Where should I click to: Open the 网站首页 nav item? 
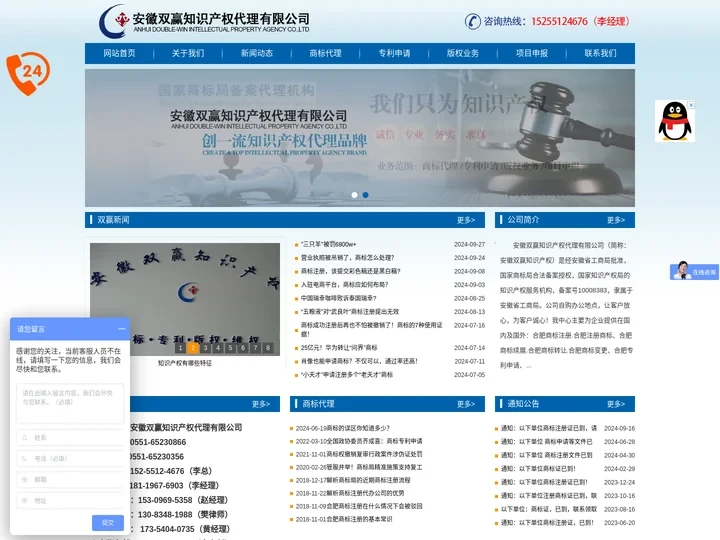pos(119,53)
